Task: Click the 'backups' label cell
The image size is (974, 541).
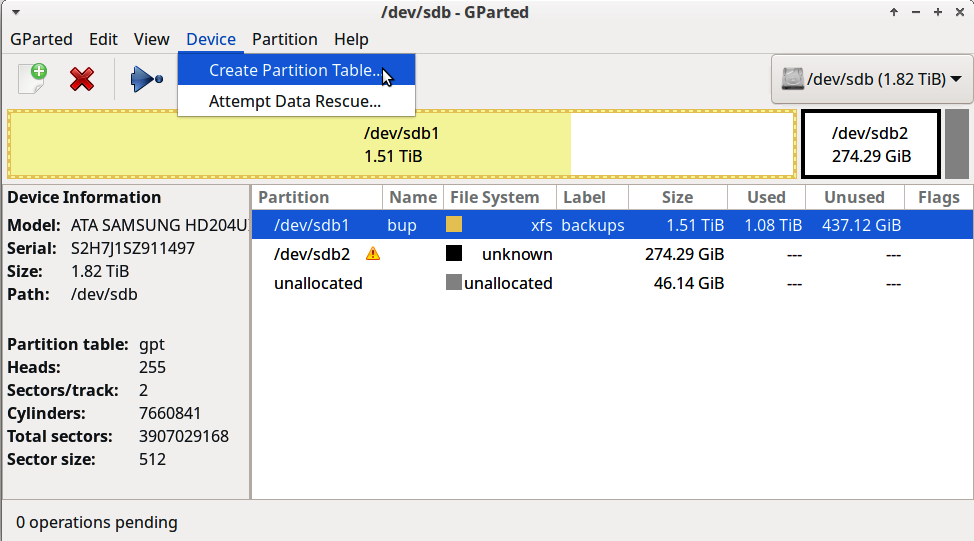Action: (593, 225)
